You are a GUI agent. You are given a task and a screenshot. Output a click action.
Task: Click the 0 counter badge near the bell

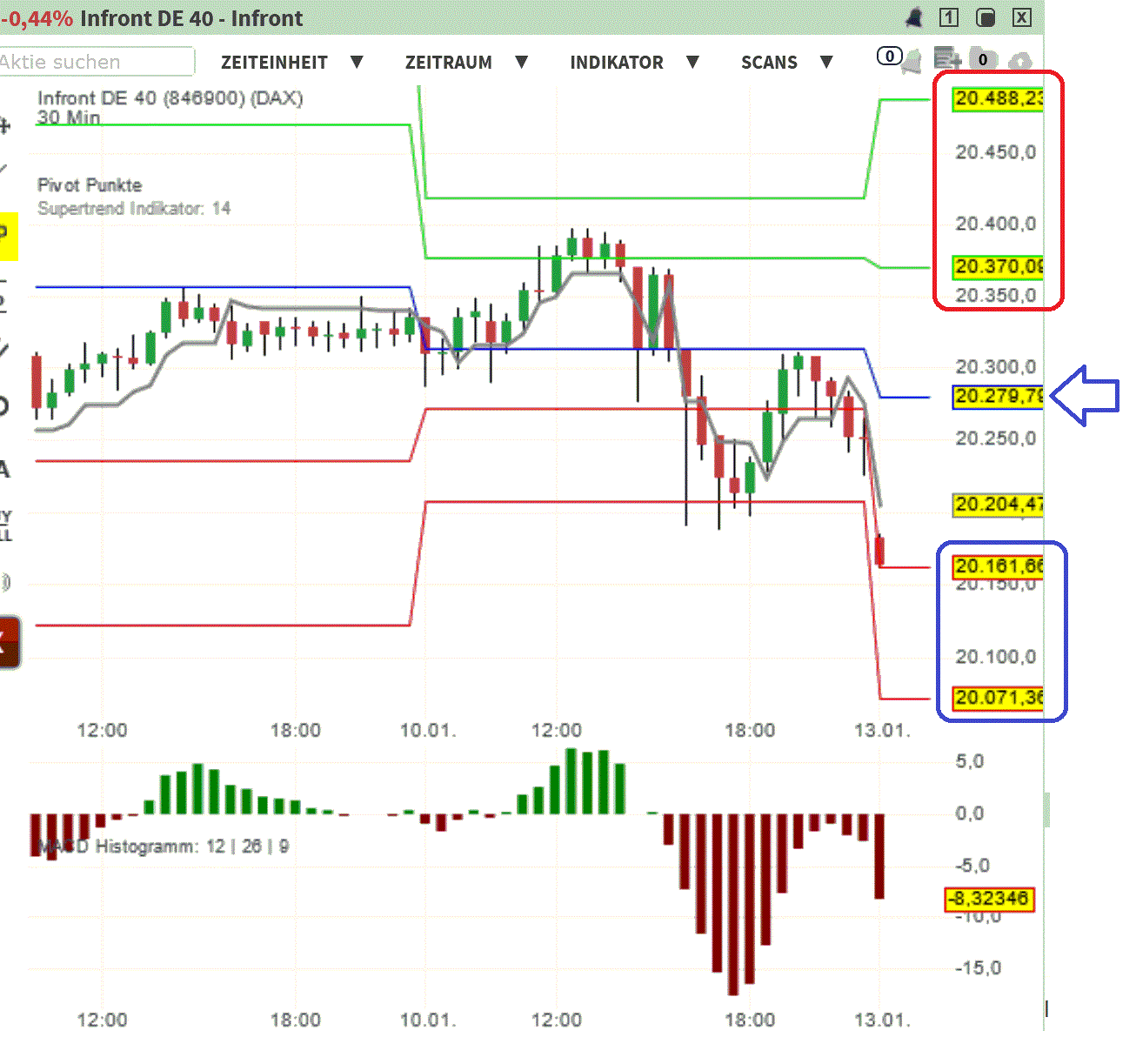point(890,56)
